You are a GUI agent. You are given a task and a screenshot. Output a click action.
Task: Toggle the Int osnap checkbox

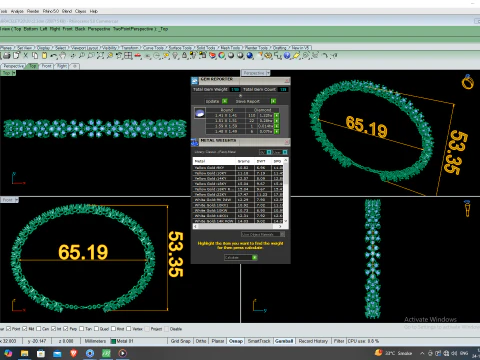[x=53, y=329]
